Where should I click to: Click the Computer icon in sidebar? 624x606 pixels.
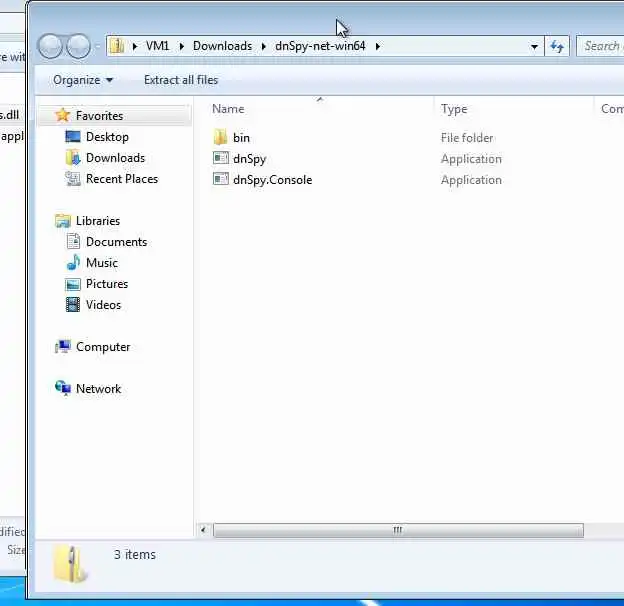point(63,347)
